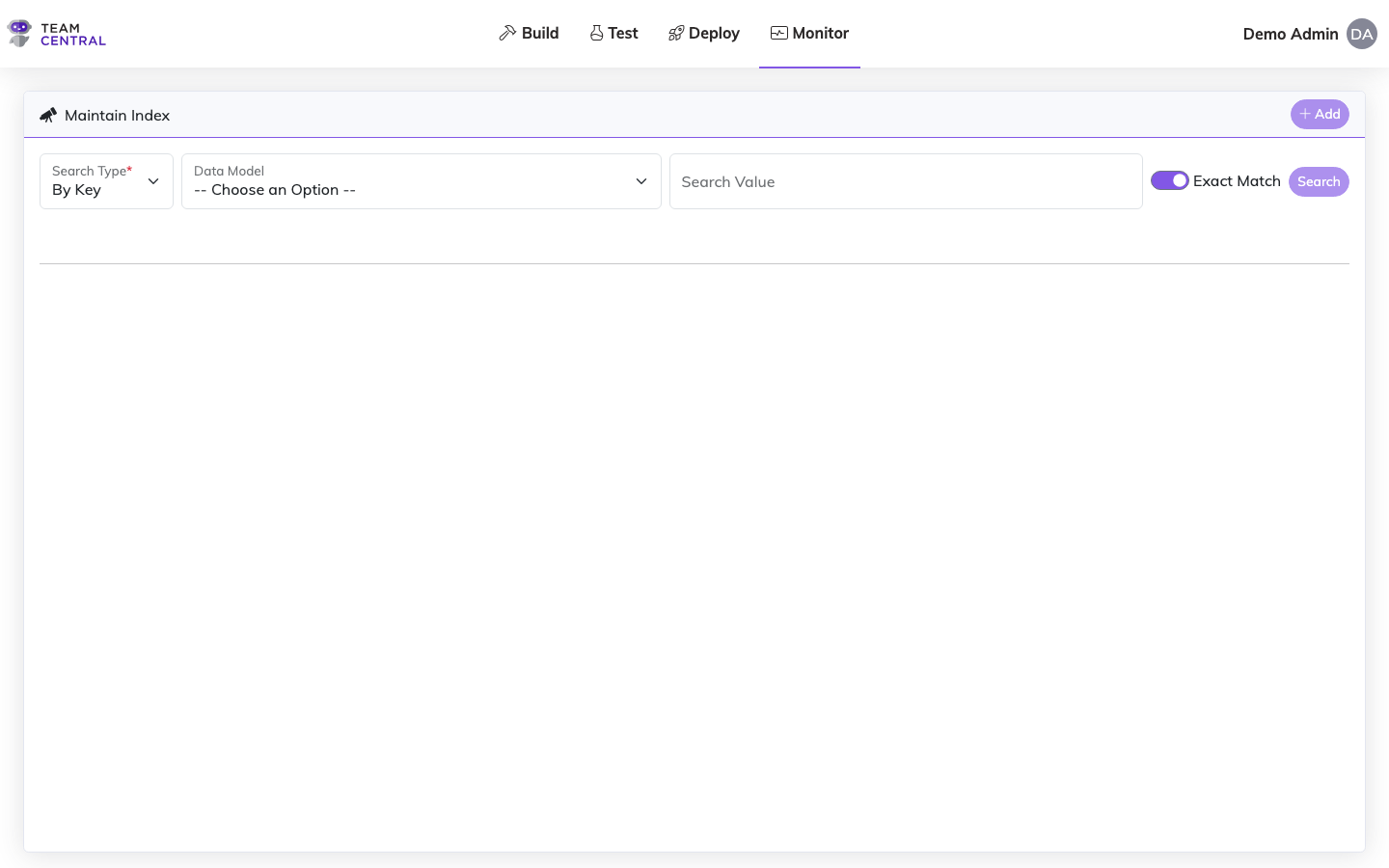Toggle Exact Match off then back on
Screen dimensions: 1389x868
tap(1170, 180)
